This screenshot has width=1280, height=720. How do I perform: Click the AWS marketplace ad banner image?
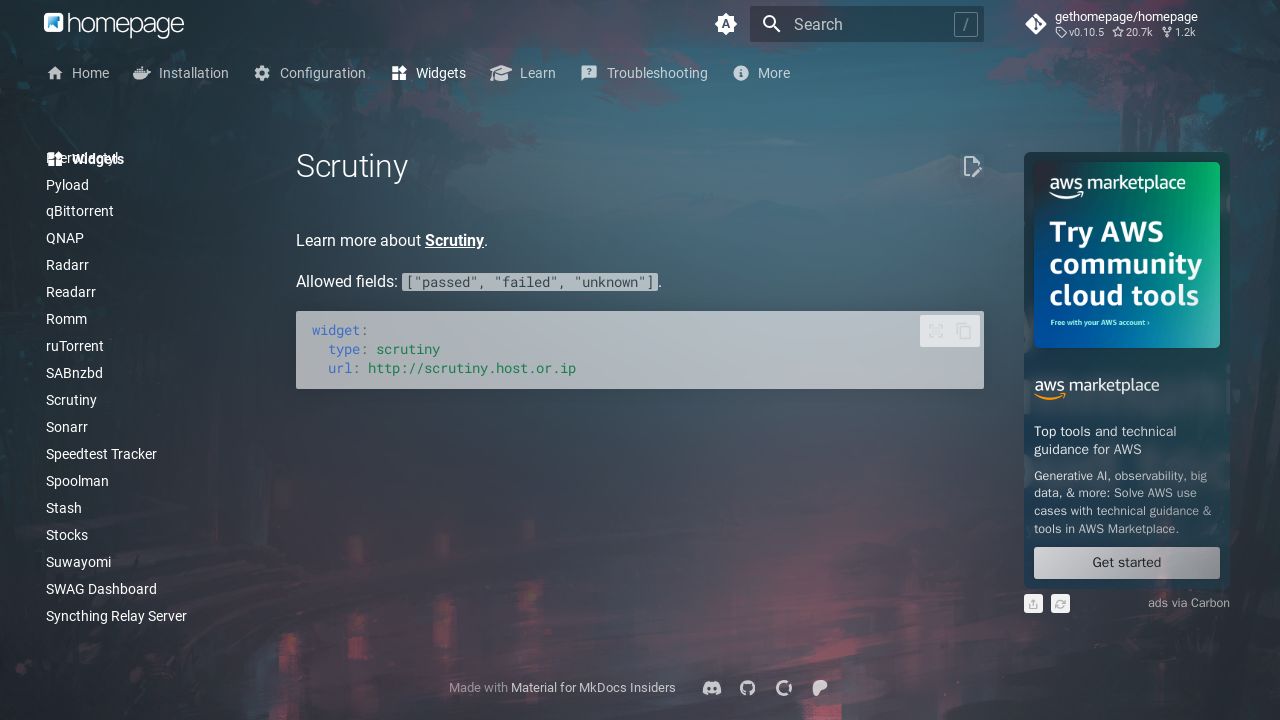click(1126, 255)
